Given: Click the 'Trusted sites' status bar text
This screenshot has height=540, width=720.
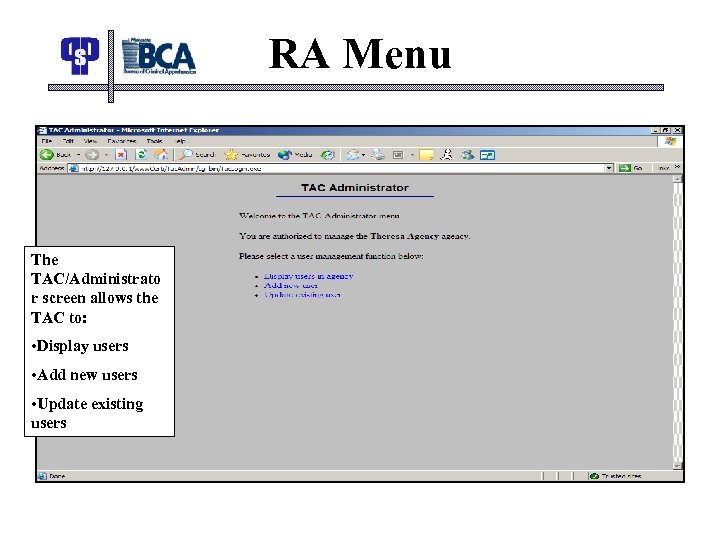Looking at the screenshot, I should [x=621, y=476].
